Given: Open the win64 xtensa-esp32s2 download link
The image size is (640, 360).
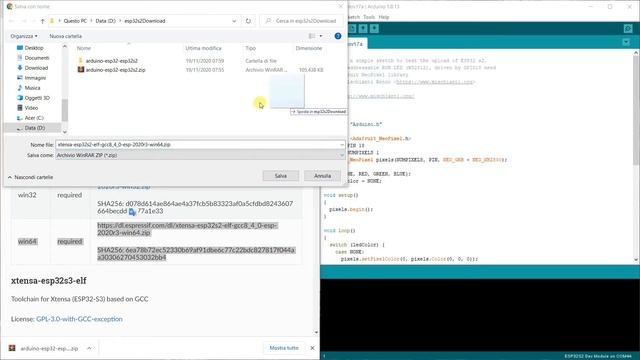Looking at the screenshot, I should [187, 229].
